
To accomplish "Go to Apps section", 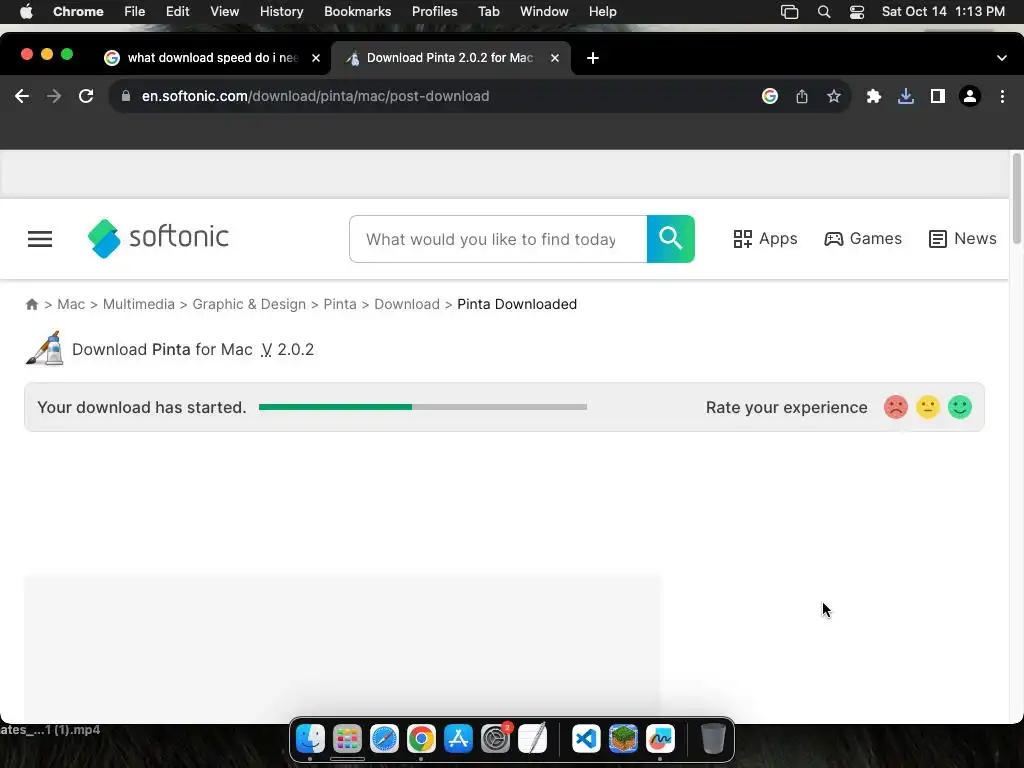I will point(765,239).
